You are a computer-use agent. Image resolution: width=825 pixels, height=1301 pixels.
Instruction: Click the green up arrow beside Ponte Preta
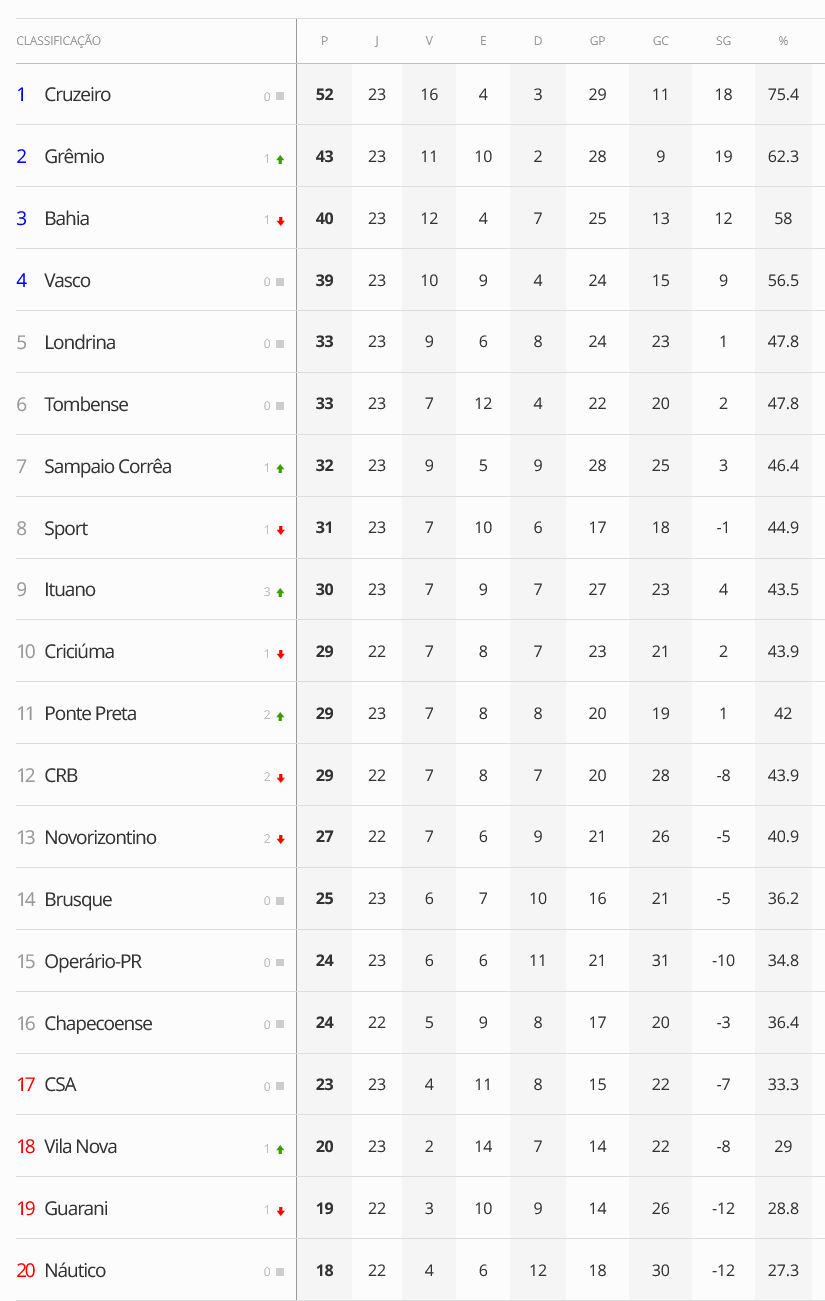tap(280, 716)
